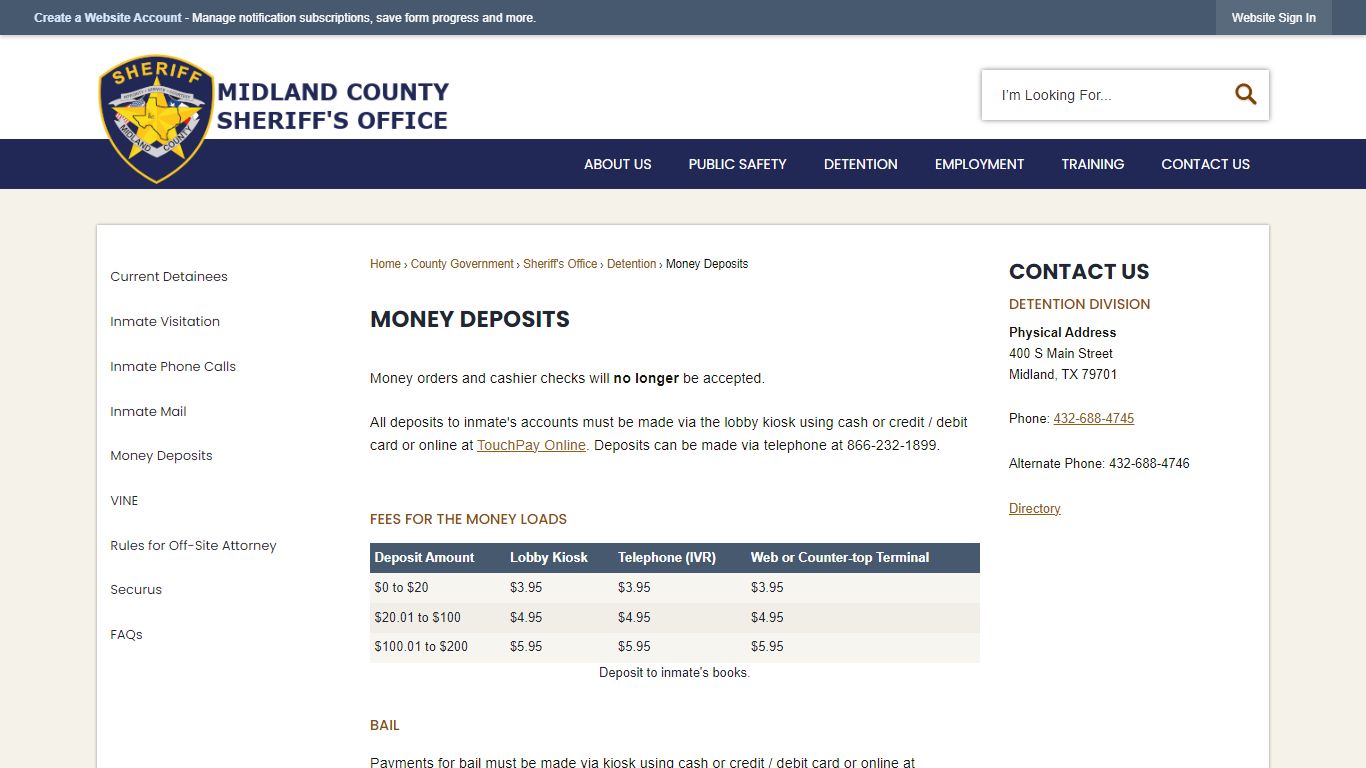Viewport: 1366px width, 768px height.
Task: Open VINE sidebar link
Action: (x=124, y=501)
